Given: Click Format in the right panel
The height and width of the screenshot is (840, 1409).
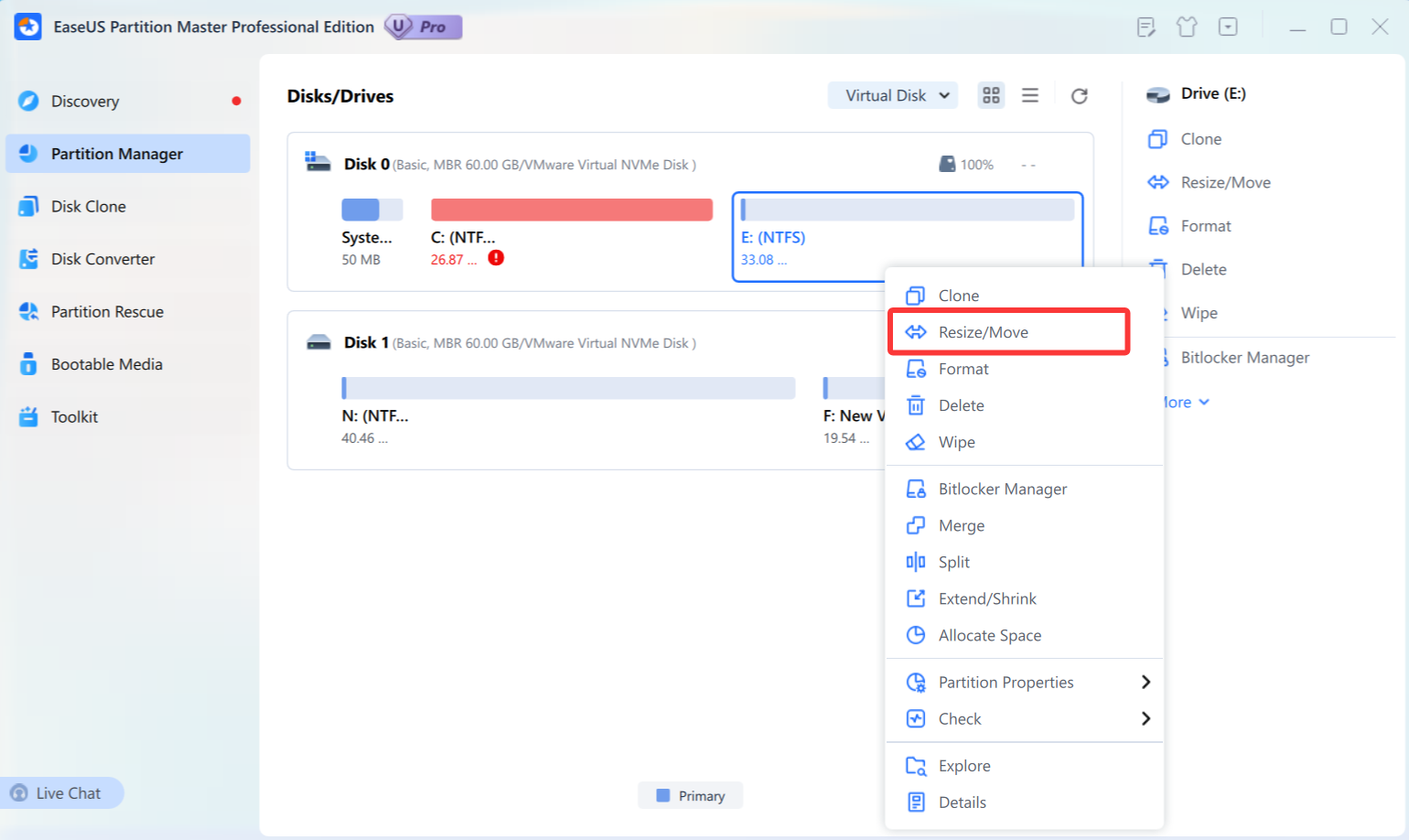Looking at the screenshot, I should pos(1189,226).
